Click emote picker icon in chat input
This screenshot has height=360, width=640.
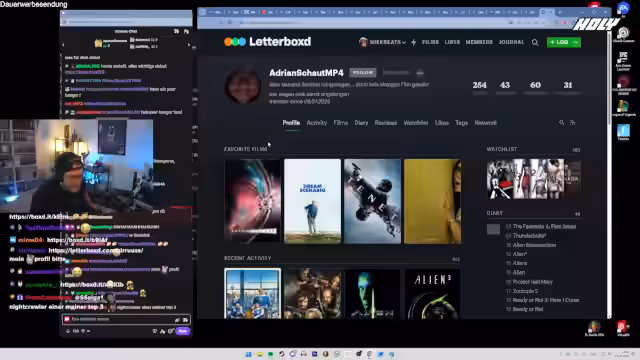(185, 320)
